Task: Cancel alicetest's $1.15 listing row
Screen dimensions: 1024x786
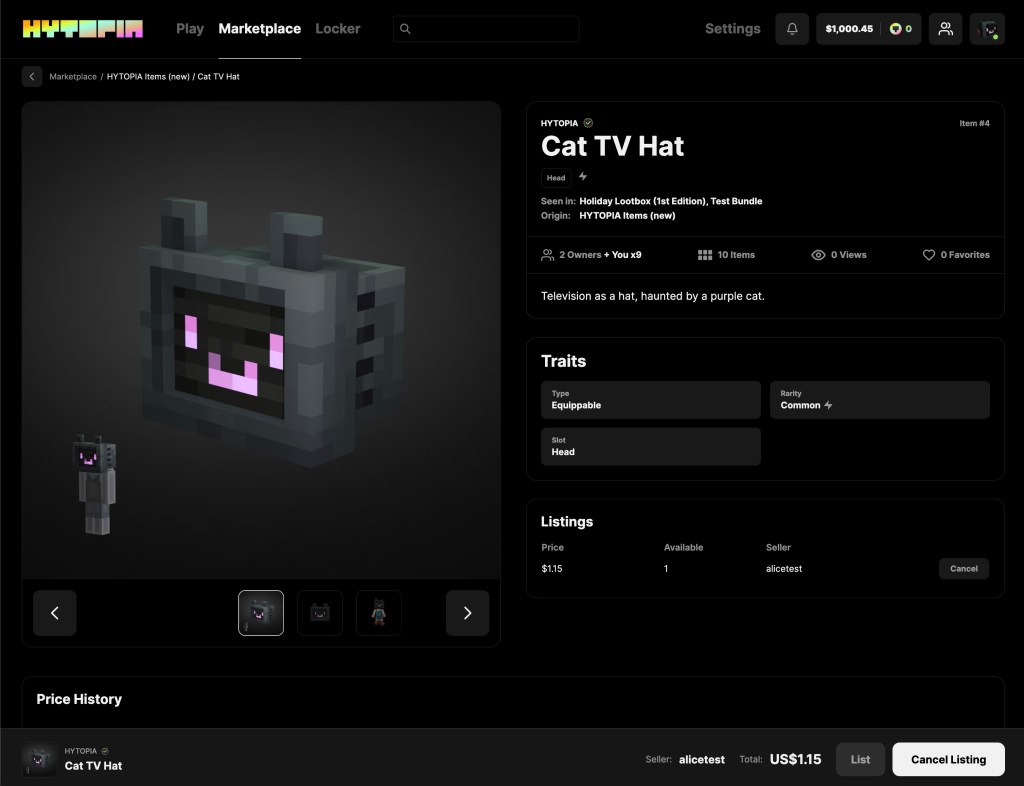Action: click(963, 569)
